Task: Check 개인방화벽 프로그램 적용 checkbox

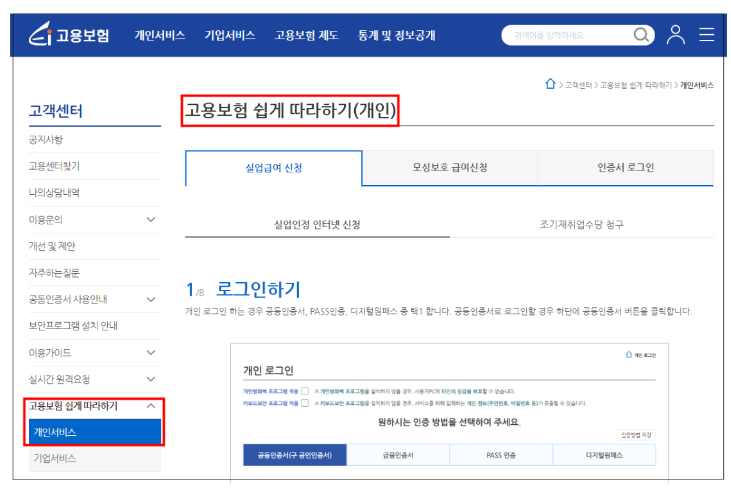Action: pyautogui.click(x=305, y=391)
